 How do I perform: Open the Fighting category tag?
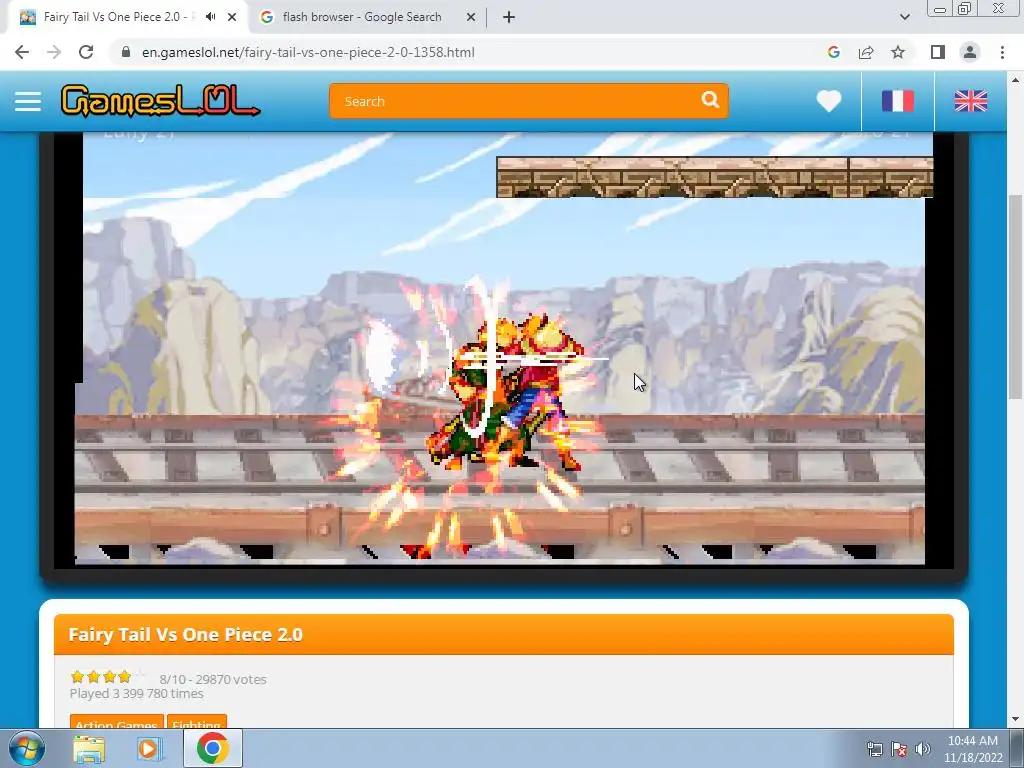click(x=197, y=722)
